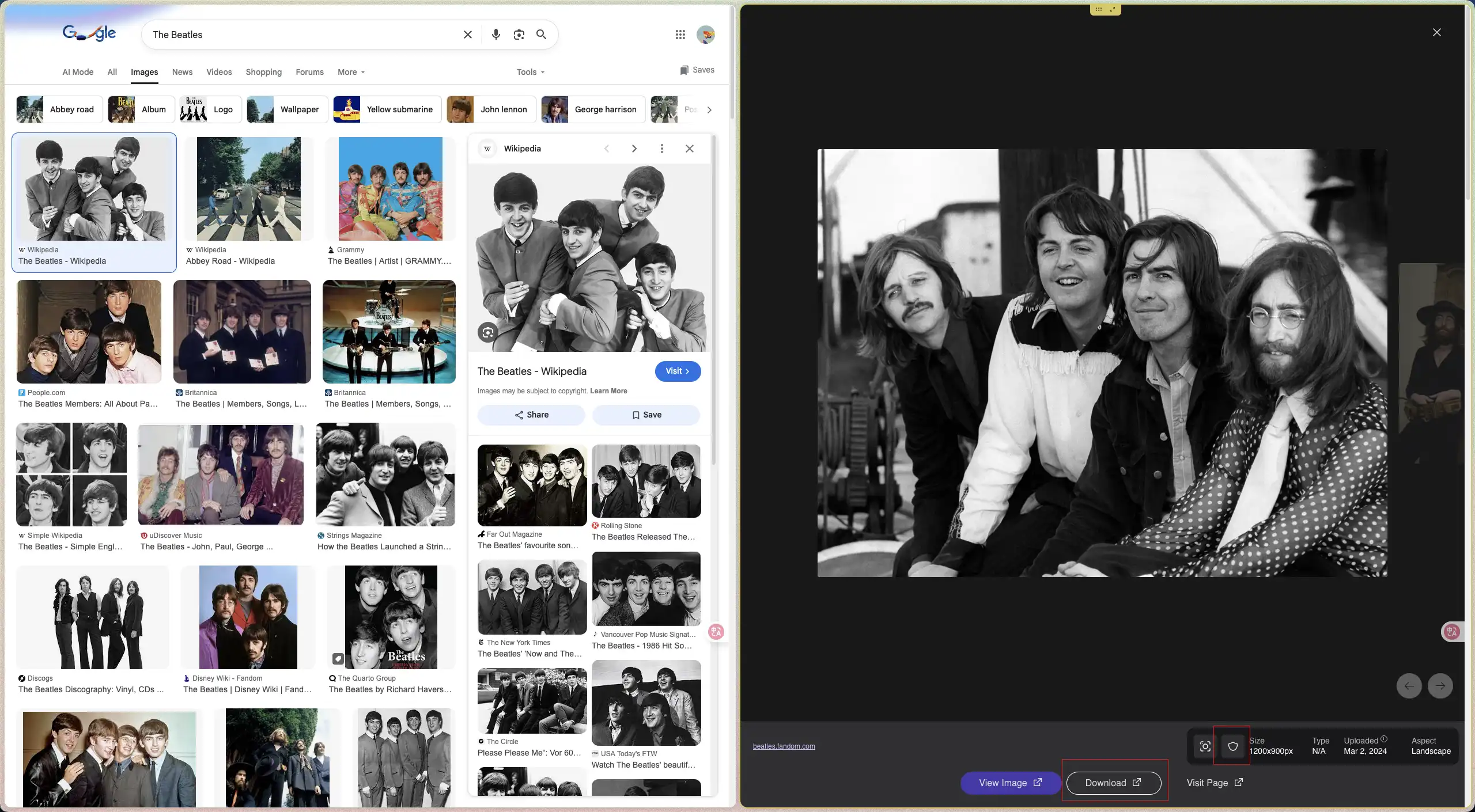Click Lens icon on Wikipedia preview image

click(x=488, y=332)
